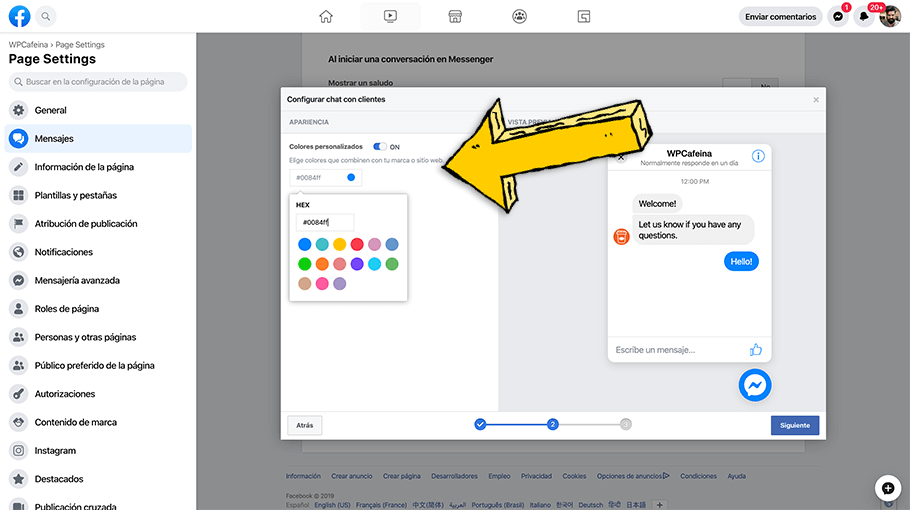Open Mensajes settings
910x510 pixels.
click(98, 139)
